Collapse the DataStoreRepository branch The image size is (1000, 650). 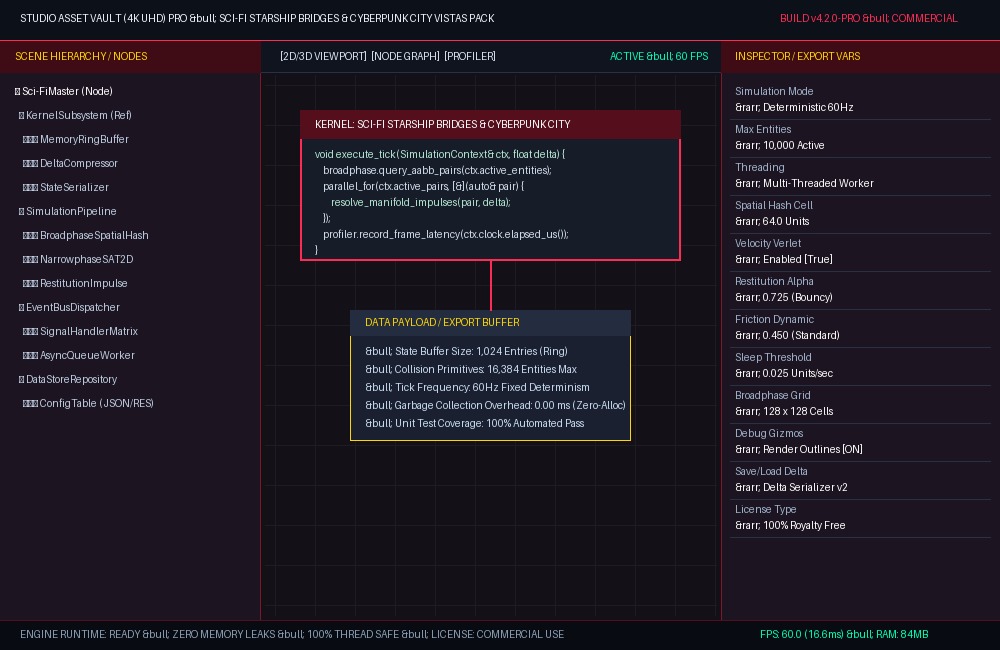tap(21, 380)
